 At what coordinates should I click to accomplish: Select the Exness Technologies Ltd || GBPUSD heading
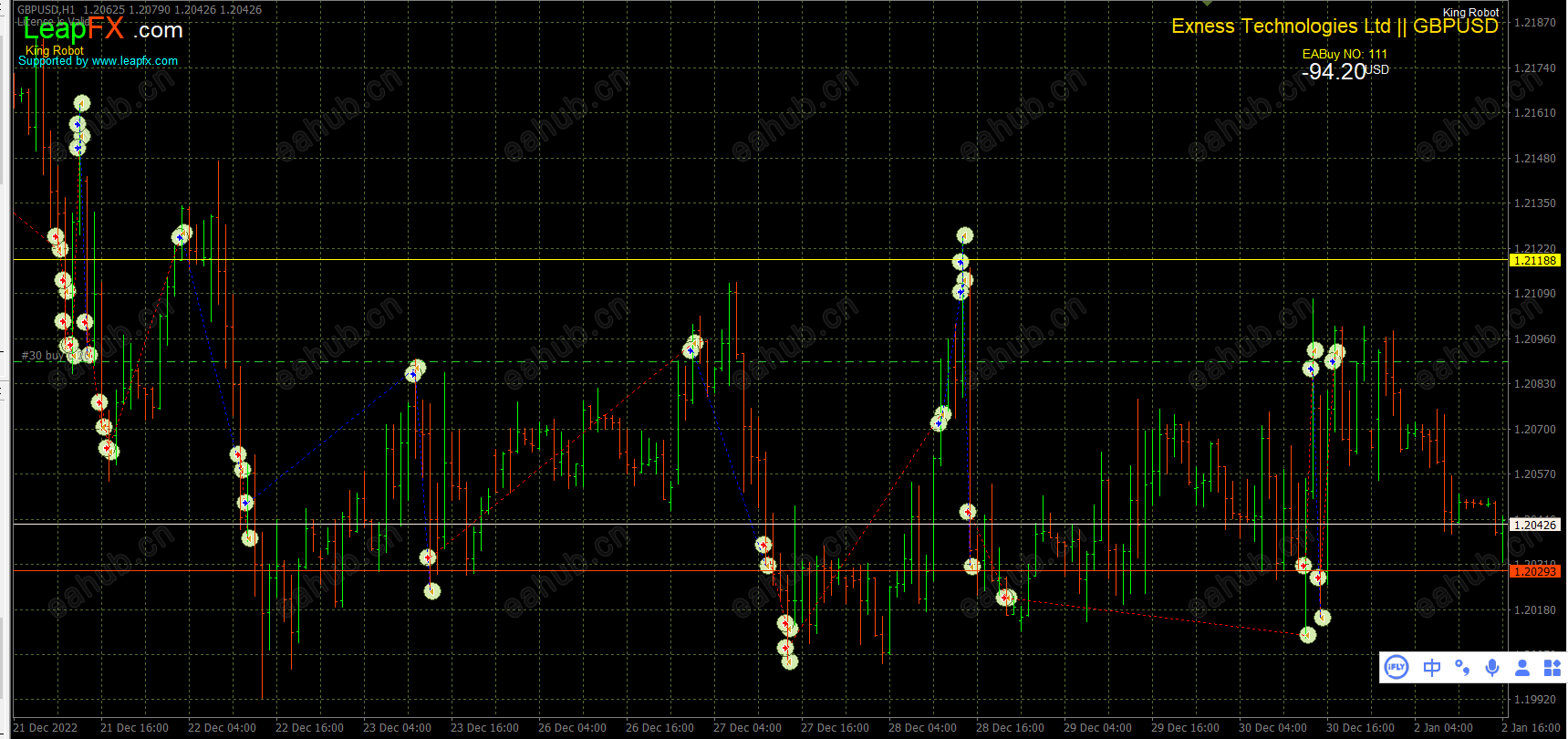(1335, 26)
